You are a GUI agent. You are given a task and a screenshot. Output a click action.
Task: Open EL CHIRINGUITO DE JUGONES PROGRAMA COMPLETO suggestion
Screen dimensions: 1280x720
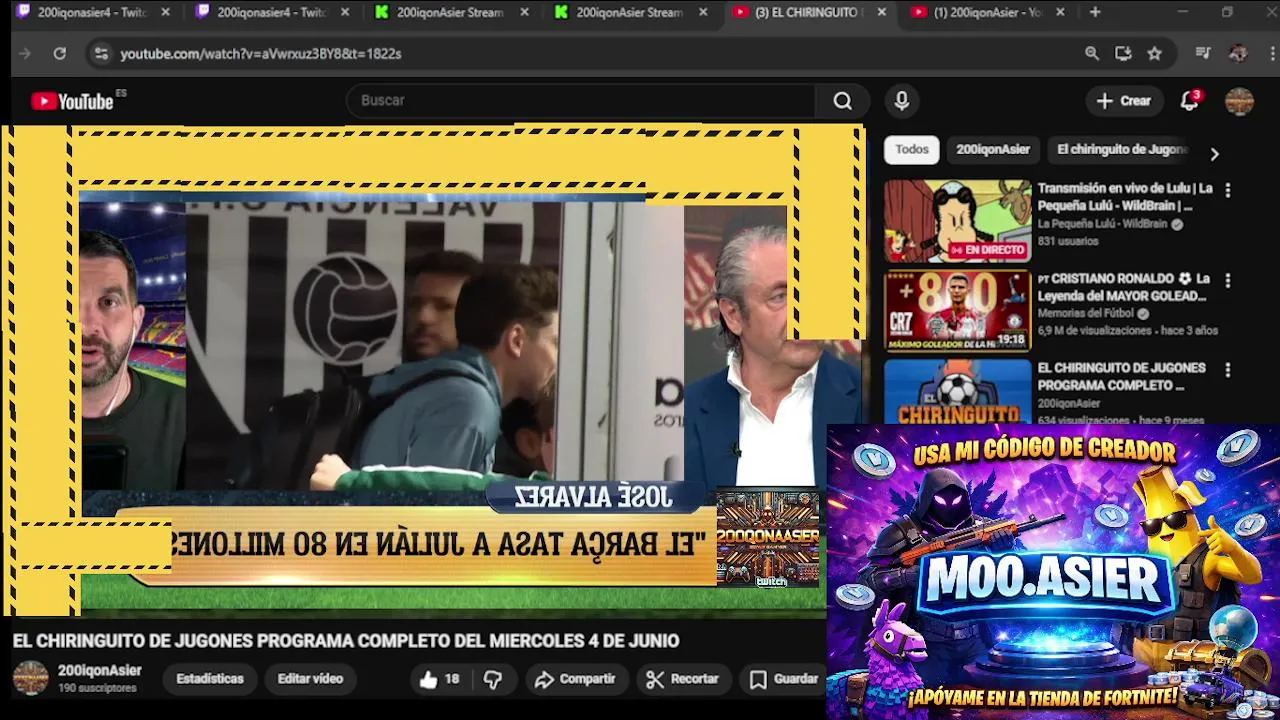tap(1121, 377)
